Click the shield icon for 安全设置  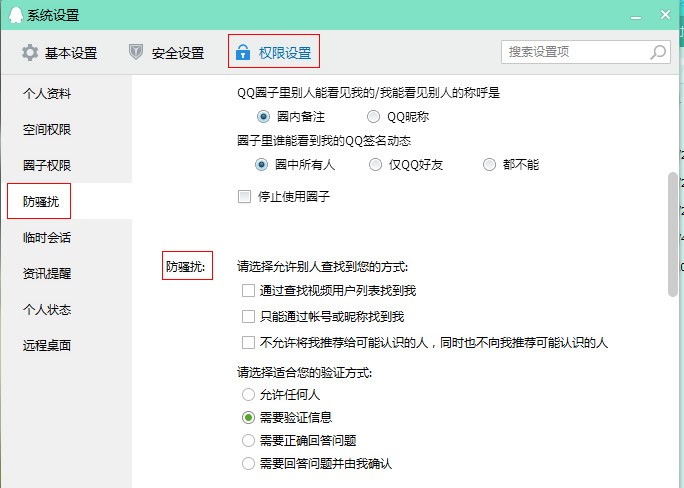click(136, 52)
